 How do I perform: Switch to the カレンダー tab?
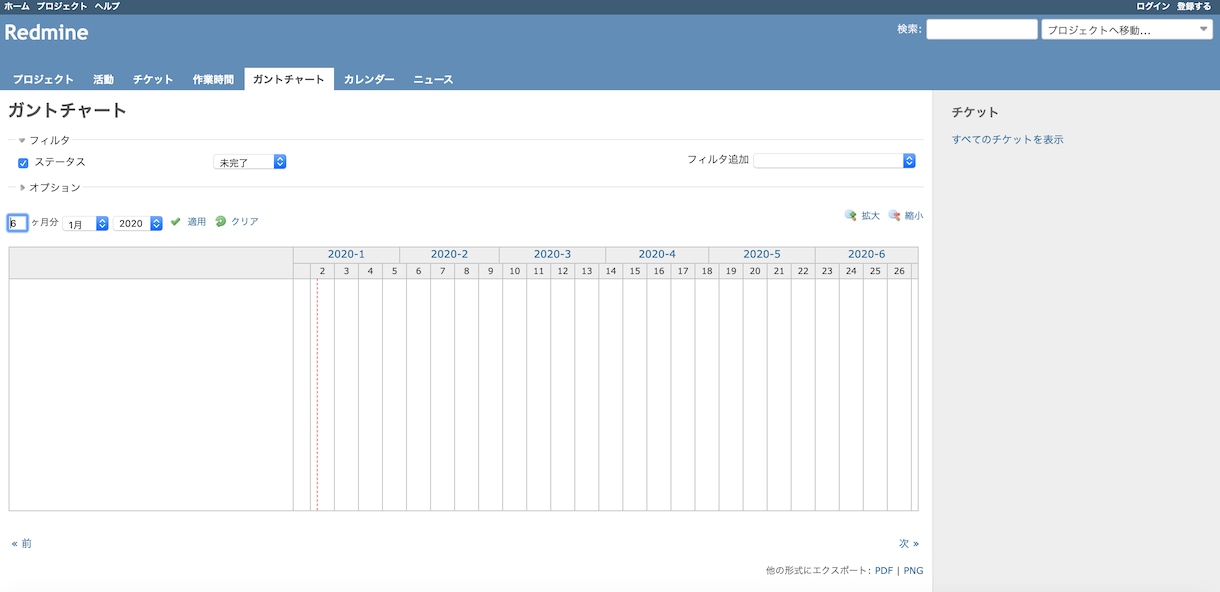point(369,79)
